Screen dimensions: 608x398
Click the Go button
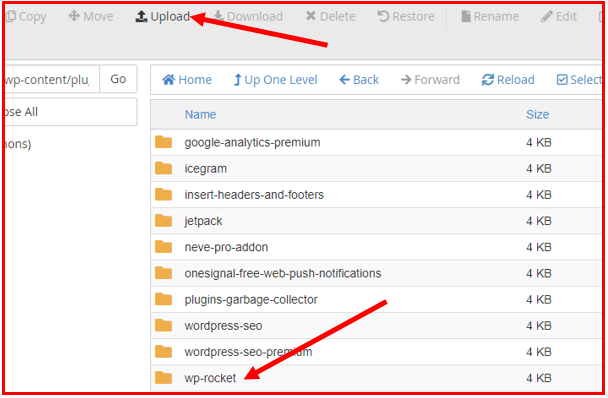(x=118, y=79)
